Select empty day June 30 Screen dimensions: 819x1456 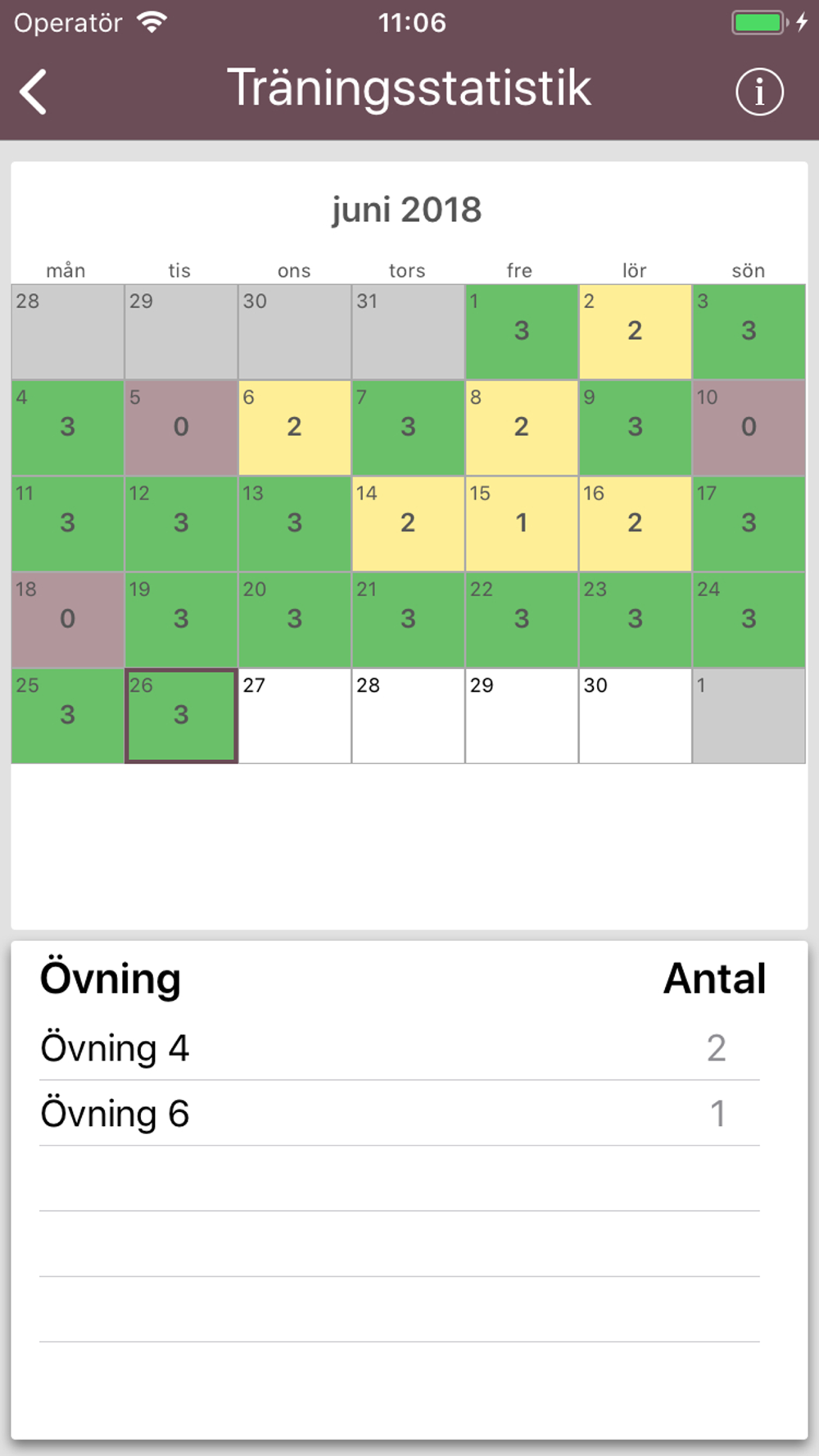coord(636,716)
